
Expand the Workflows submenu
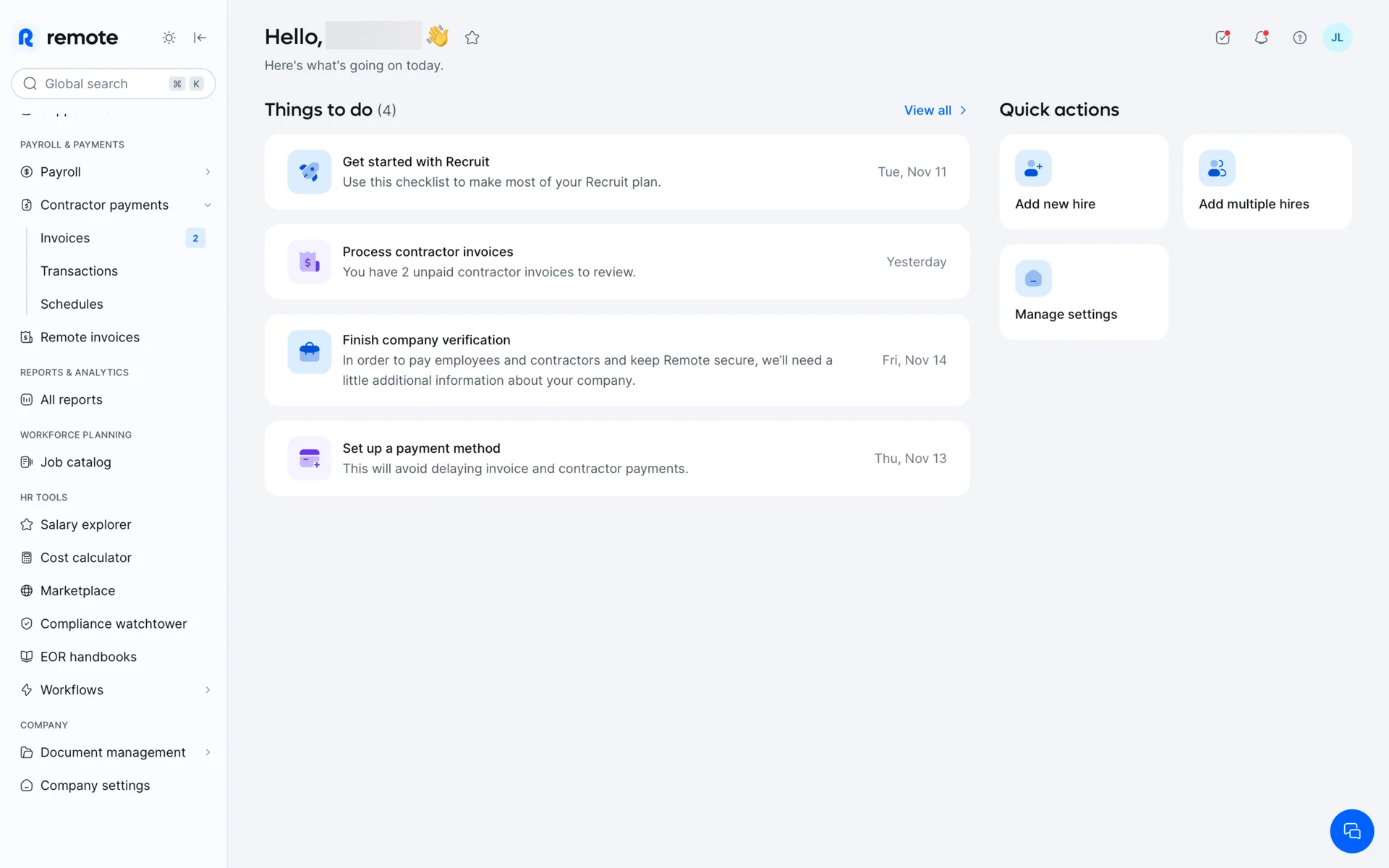tap(208, 690)
